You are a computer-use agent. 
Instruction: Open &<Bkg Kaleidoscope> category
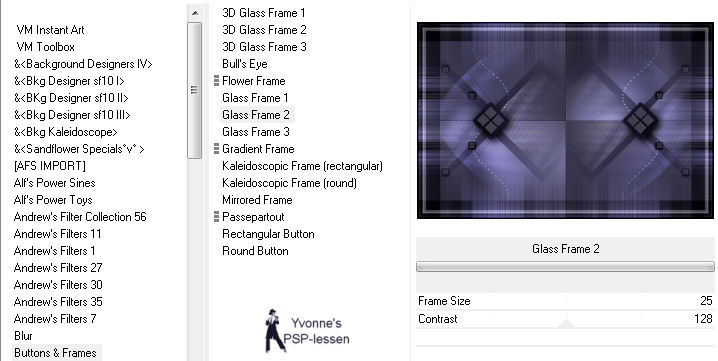tap(65, 132)
